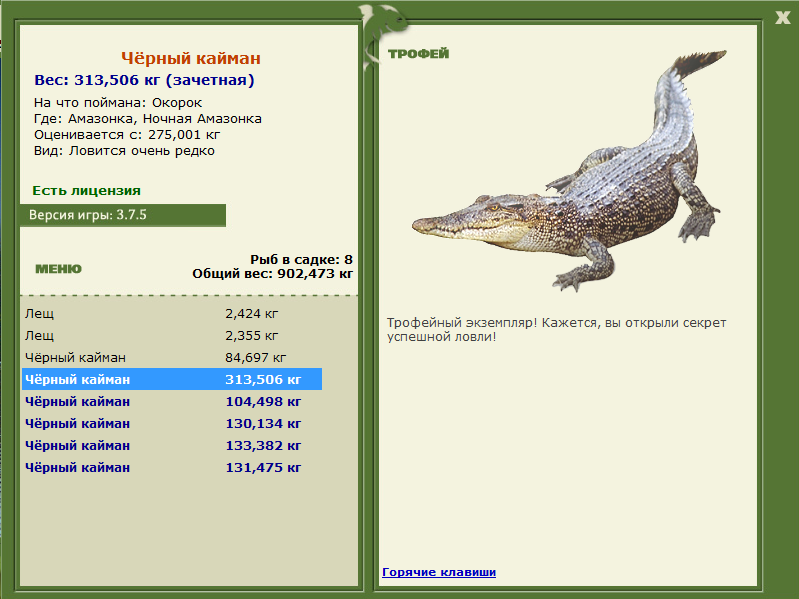Click the Версия игры: 3.7.5 bar
The height and width of the screenshot is (599, 799).
(x=123, y=215)
